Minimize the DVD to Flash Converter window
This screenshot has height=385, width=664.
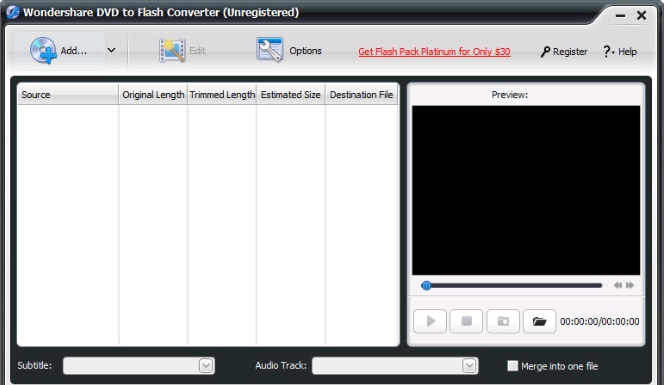[x=620, y=16]
